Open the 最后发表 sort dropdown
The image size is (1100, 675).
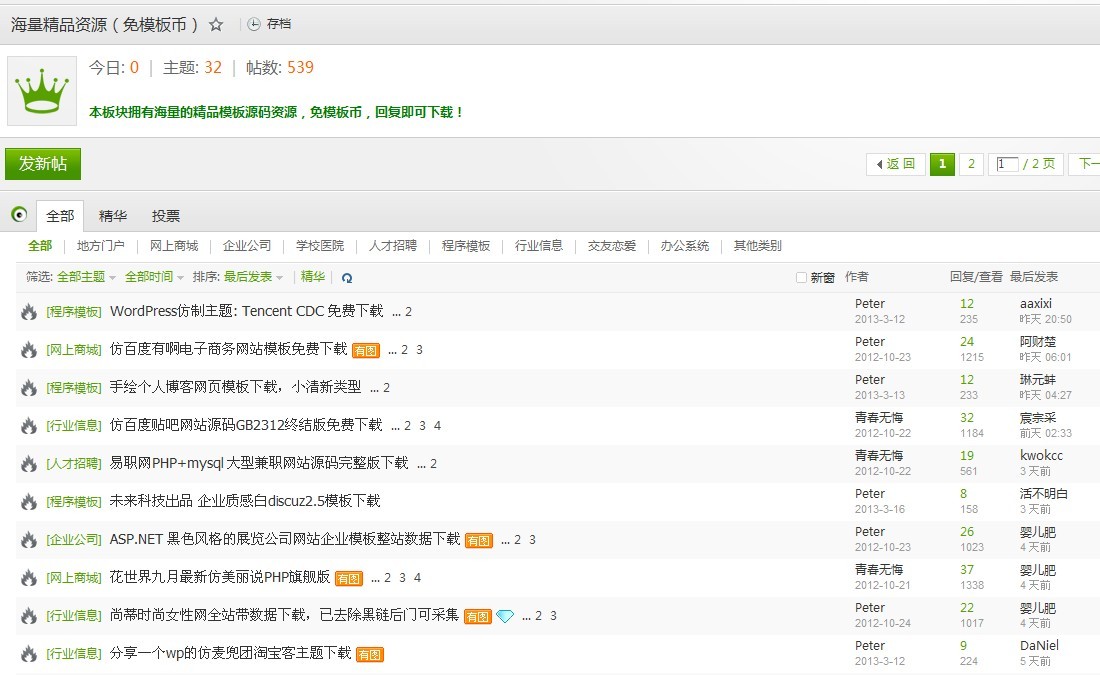click(x=252, y=277)
